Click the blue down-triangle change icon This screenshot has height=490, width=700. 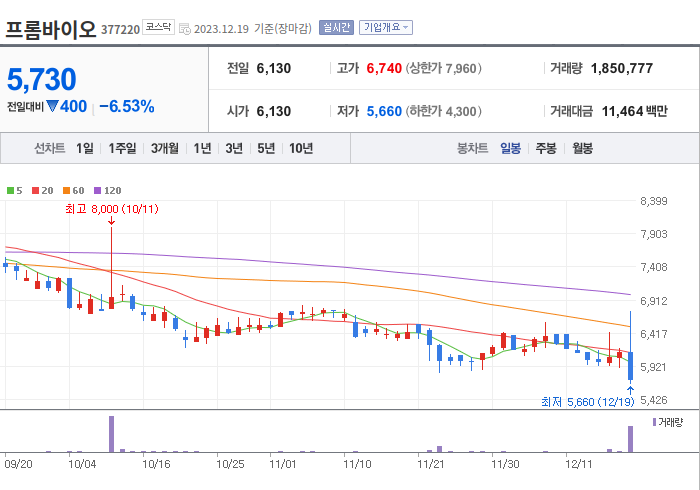coord(52,106)
